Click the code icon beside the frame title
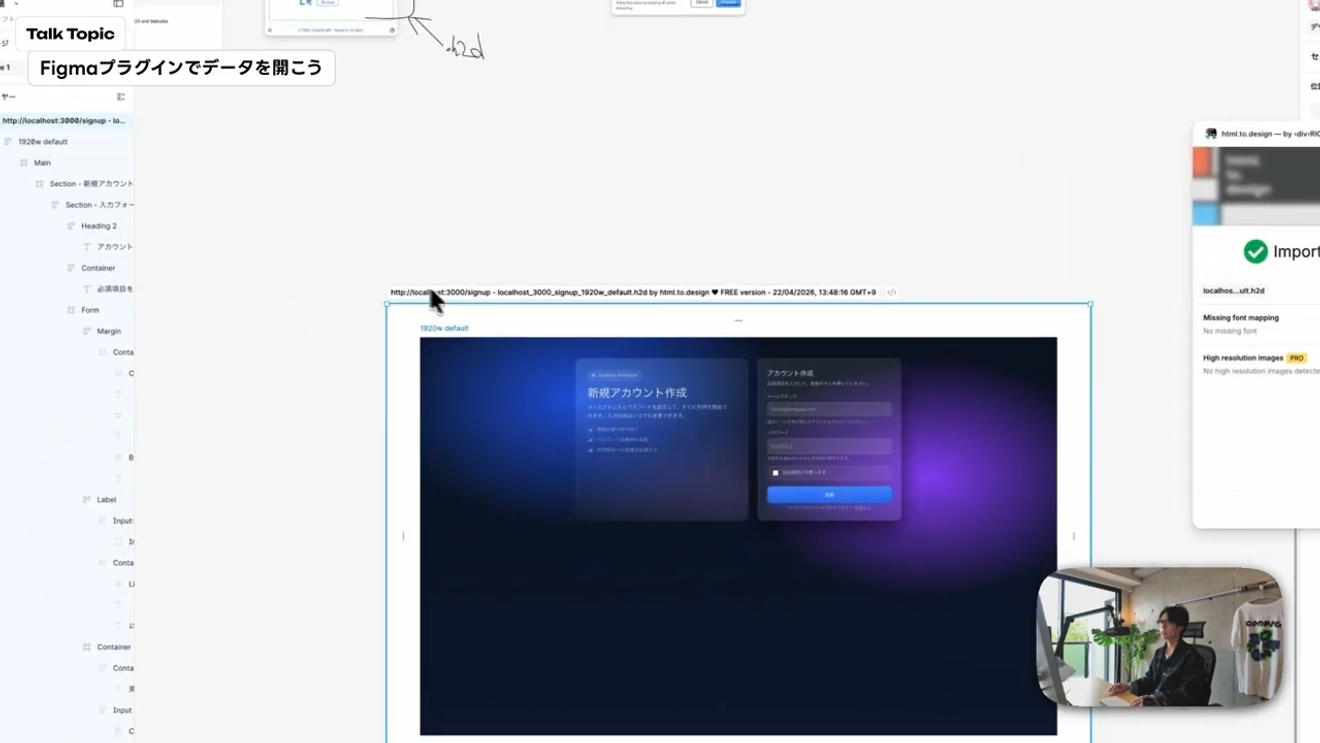Image resolution: width=1320 pixels, height=743 pixels. coord(891,293)
